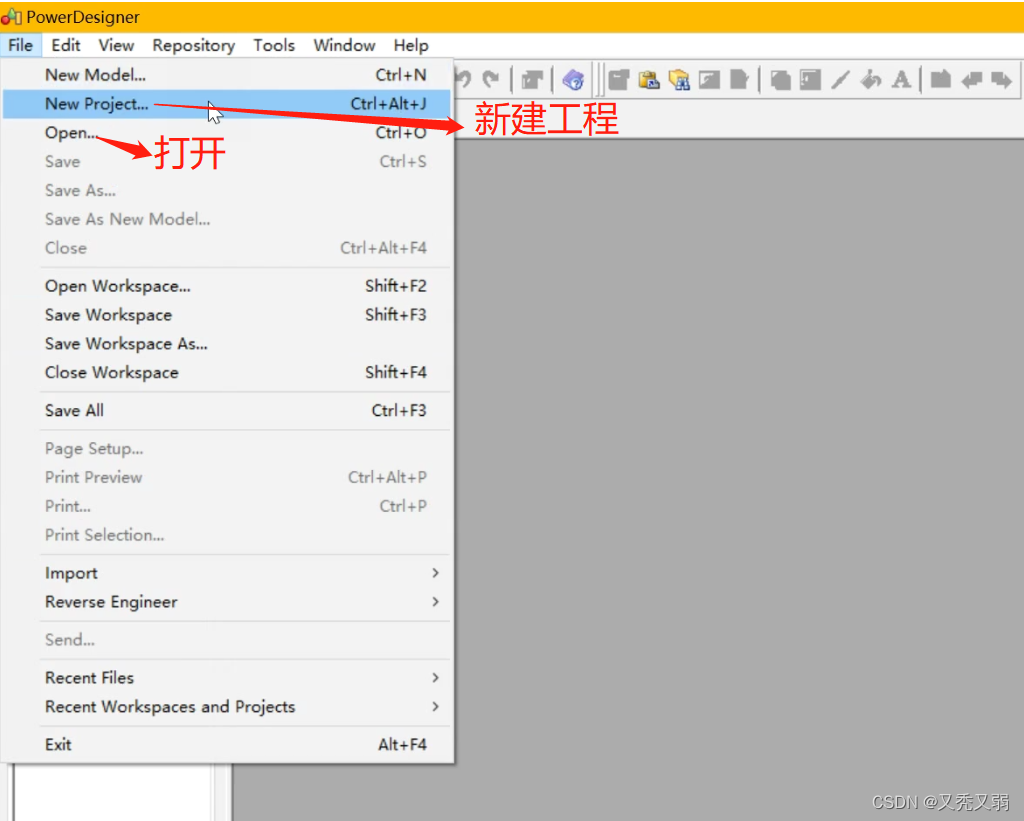
Task: Open the View menu
Action: point(116,45)
